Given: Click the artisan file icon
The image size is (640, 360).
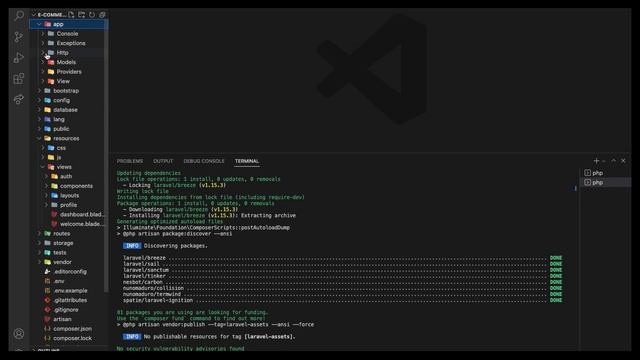Looking at the screenshot, I should [x=47, y=319].
